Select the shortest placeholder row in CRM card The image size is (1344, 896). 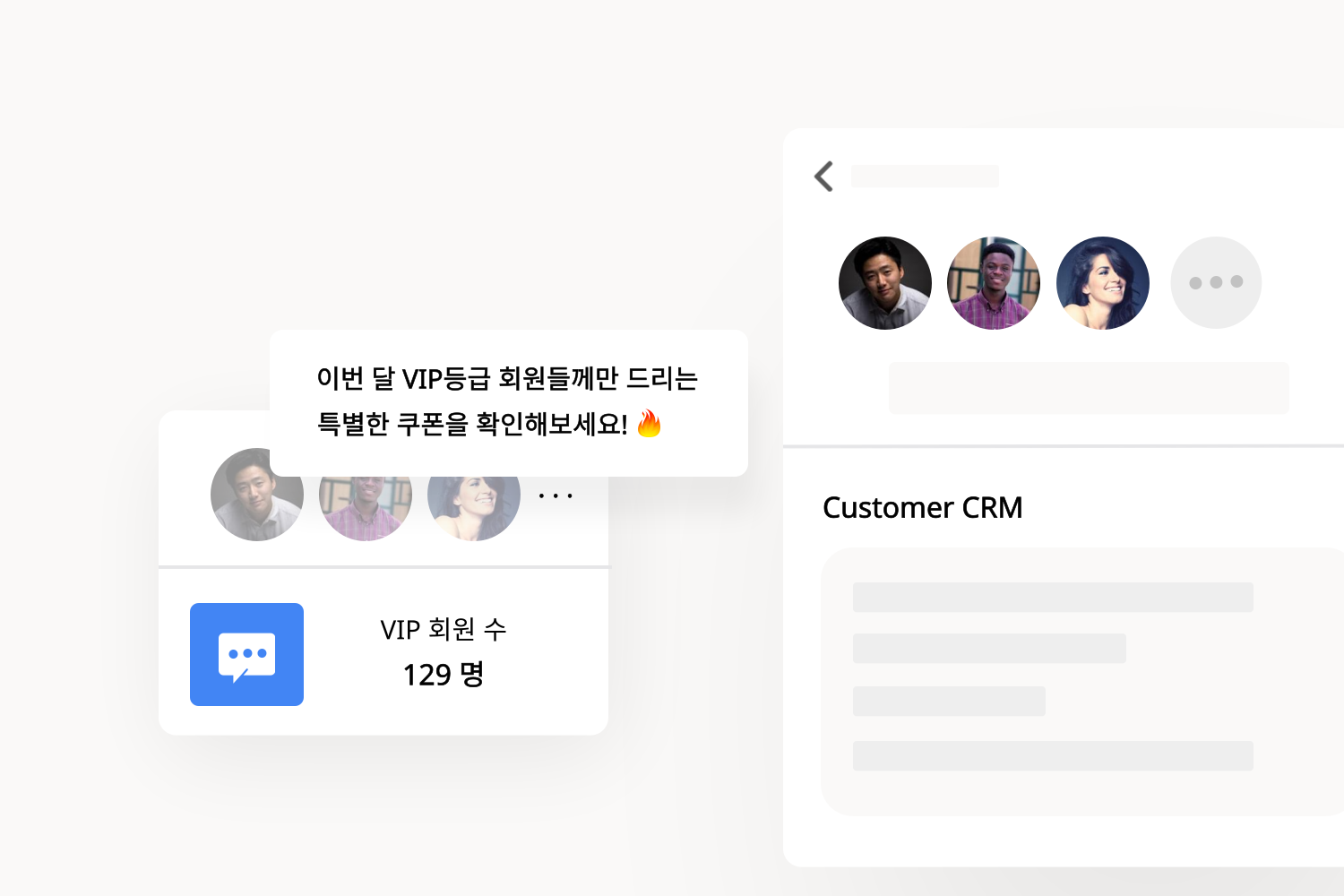coord(949,701)
